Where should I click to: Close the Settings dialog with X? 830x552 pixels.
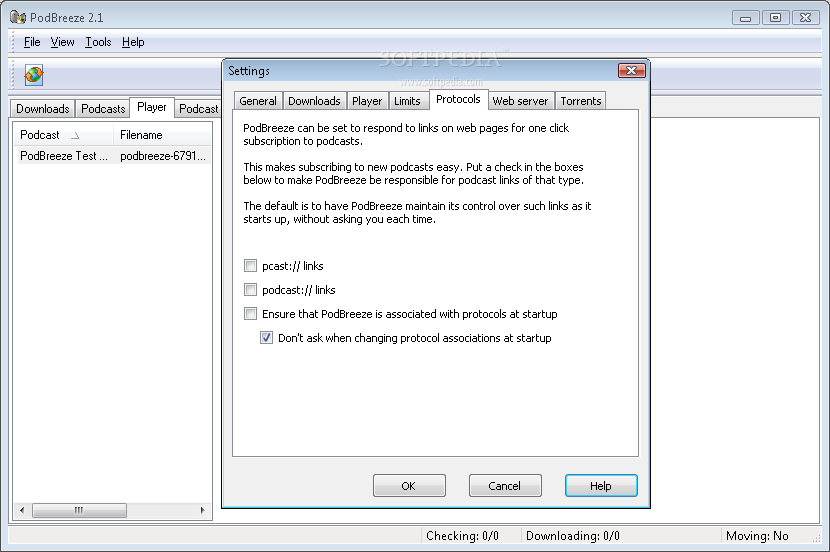[x=631, y=70]
